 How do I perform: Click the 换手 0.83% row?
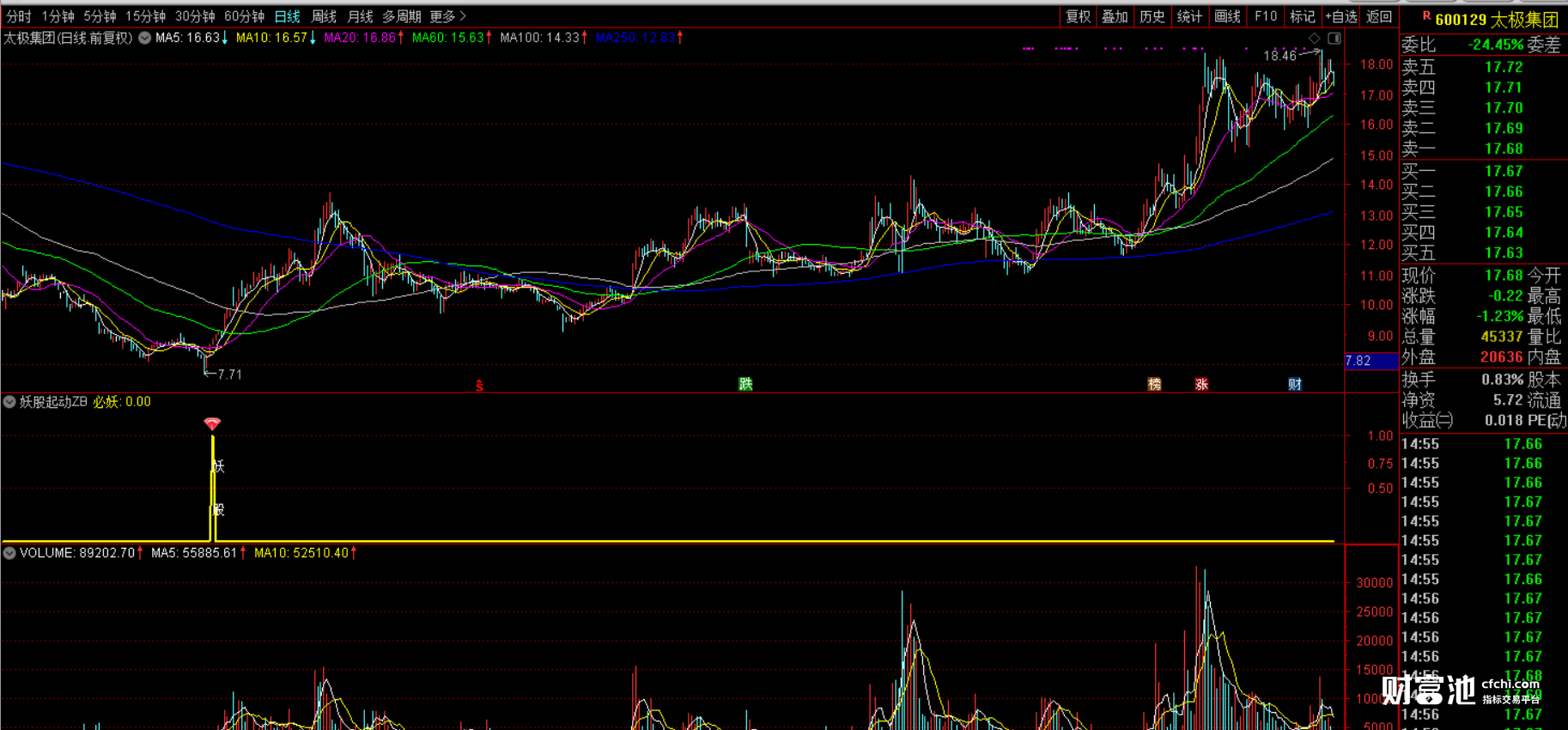(1462, 380)
